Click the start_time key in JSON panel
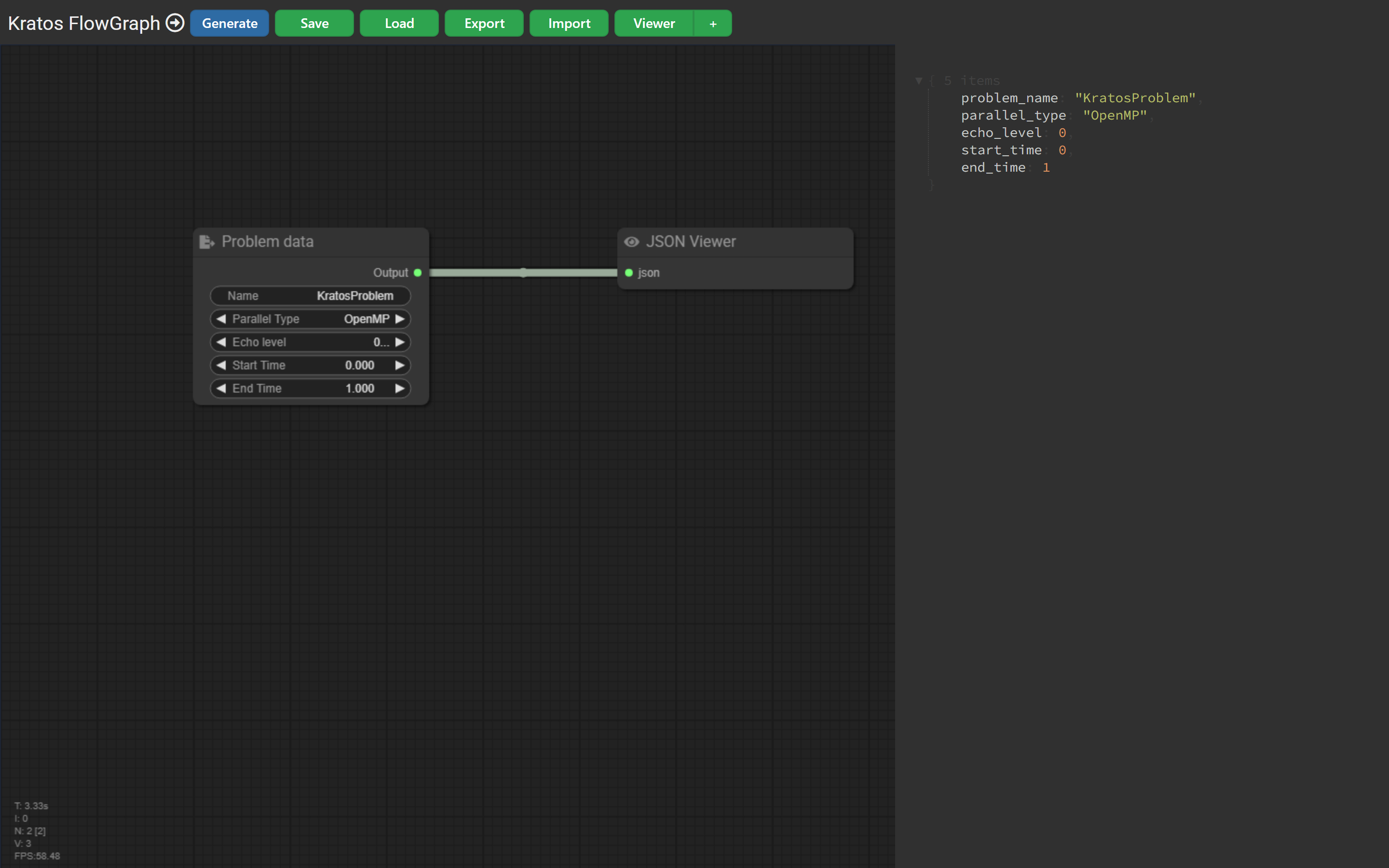 point(1001,150)
